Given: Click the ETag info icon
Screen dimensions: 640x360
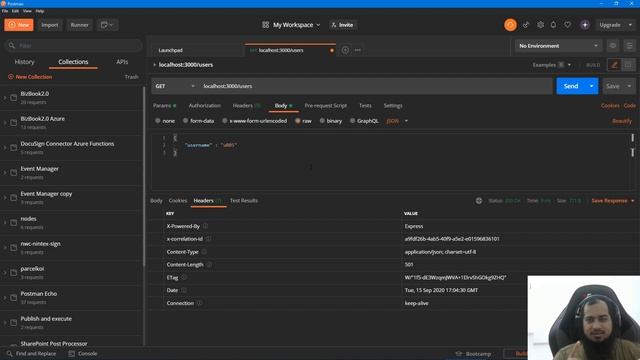Looking at the screenshot, I should coord(184,278).
